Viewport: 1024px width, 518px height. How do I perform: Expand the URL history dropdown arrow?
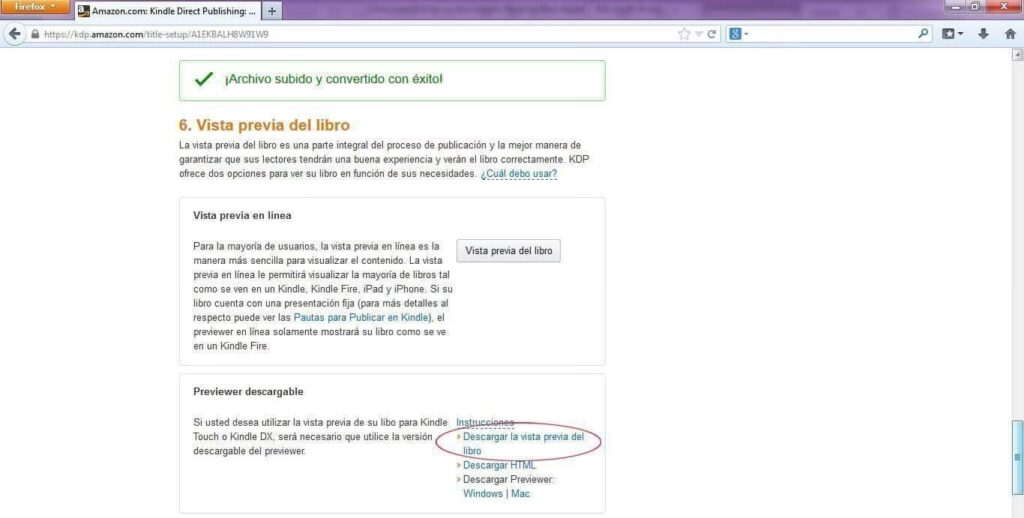pyautogui.click(x=699, y=33)
